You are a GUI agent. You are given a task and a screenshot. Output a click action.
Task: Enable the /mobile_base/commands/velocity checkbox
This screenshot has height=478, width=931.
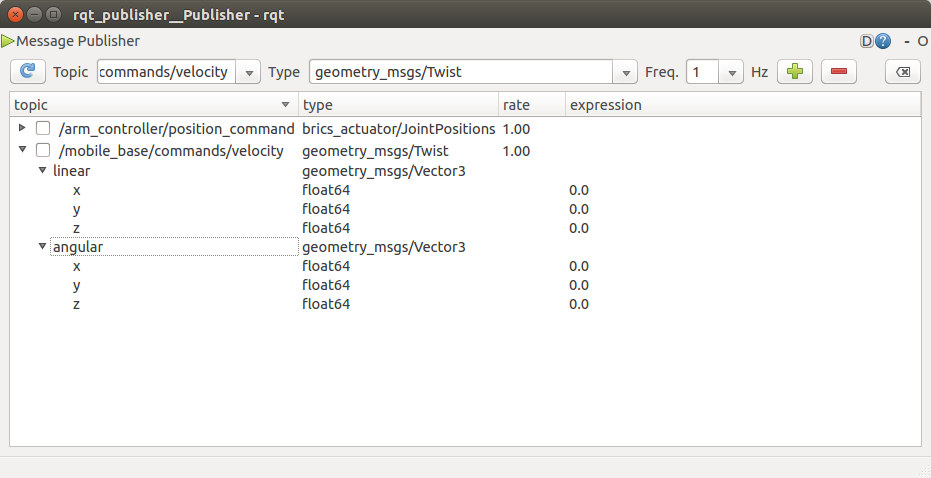(x=43, y=151)
